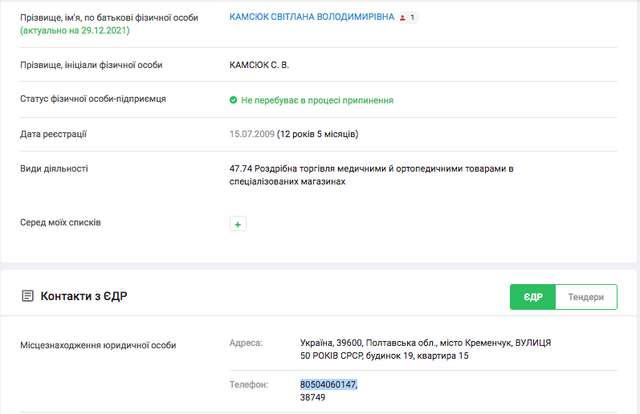This screenshot has width=640, height=414.
Task: Click the green checkmark status icon
Action: pyautogui.click(x=233, y=100)
